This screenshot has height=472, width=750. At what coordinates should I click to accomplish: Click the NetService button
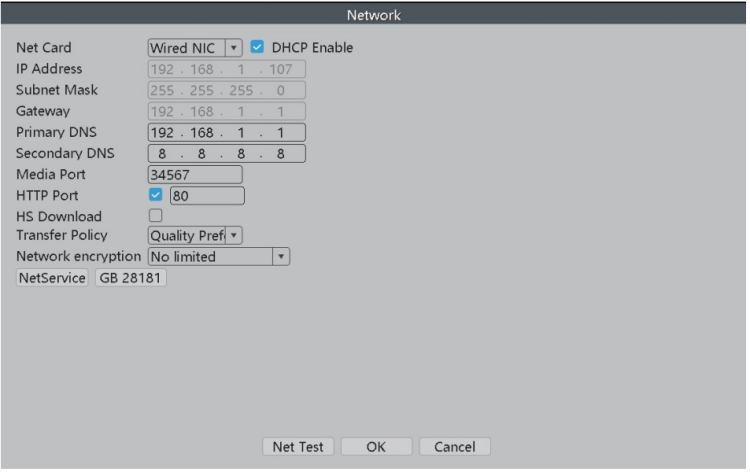click(52, 278)
